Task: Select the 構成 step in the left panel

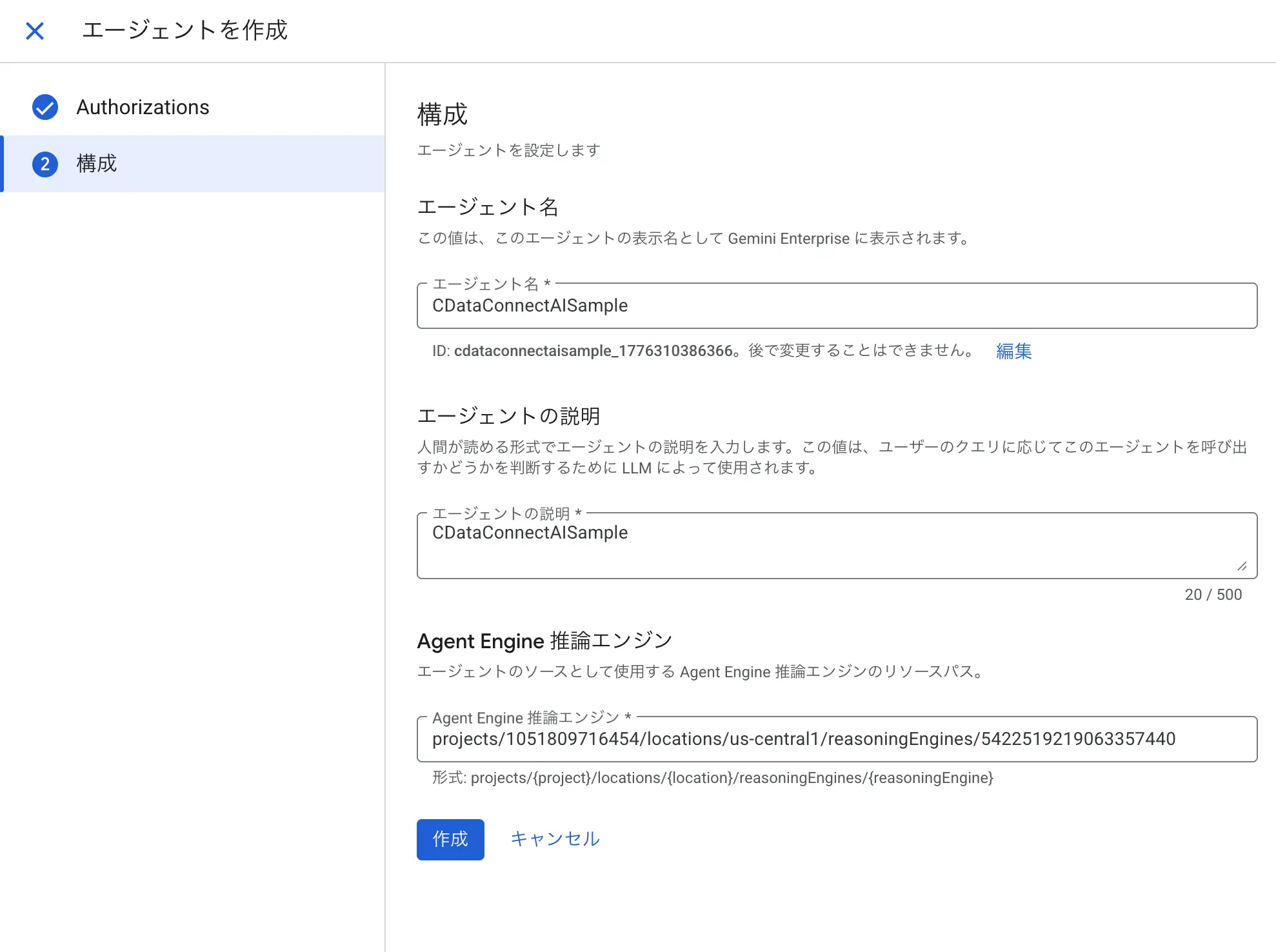Action: pyautogui.click(x=95, y=164)
